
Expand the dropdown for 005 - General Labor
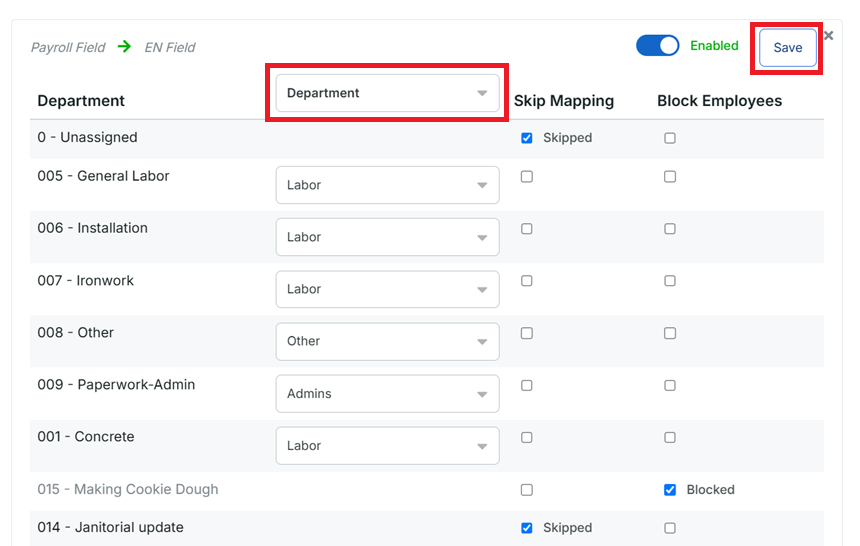click(387, 185)
